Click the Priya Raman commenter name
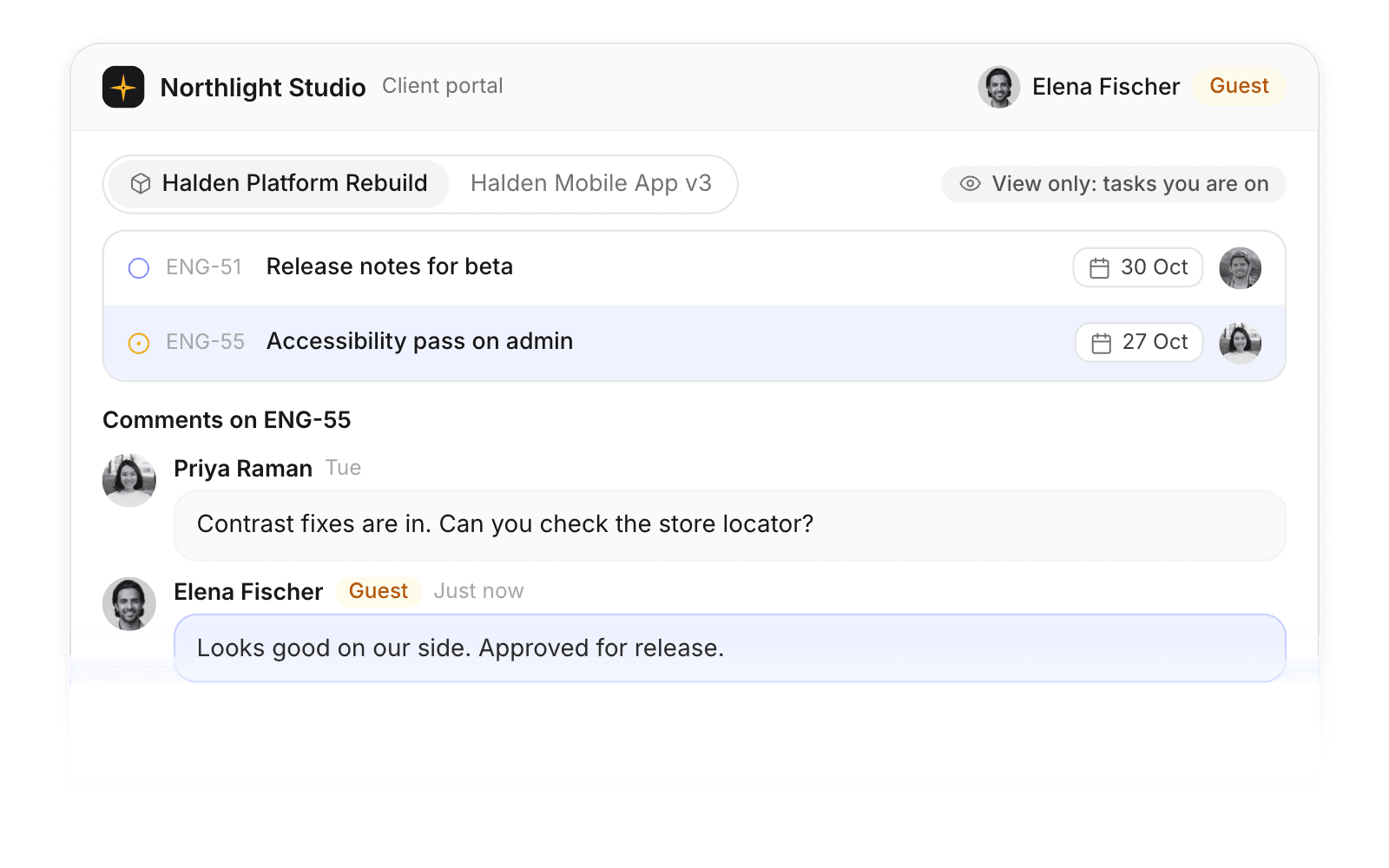Viewport: 1389px width, 868px height. (243, 469)
